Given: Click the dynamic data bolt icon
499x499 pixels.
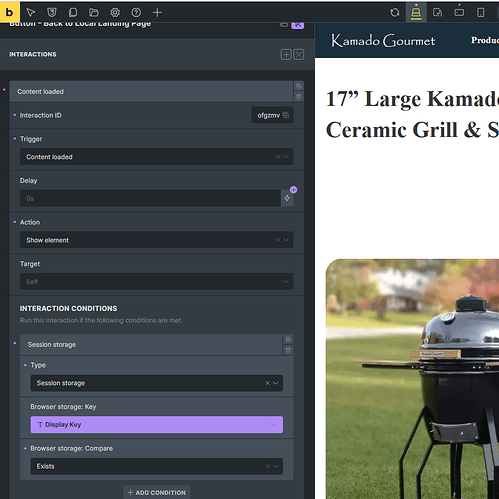Looking at the screenshot, I should 287,198.
